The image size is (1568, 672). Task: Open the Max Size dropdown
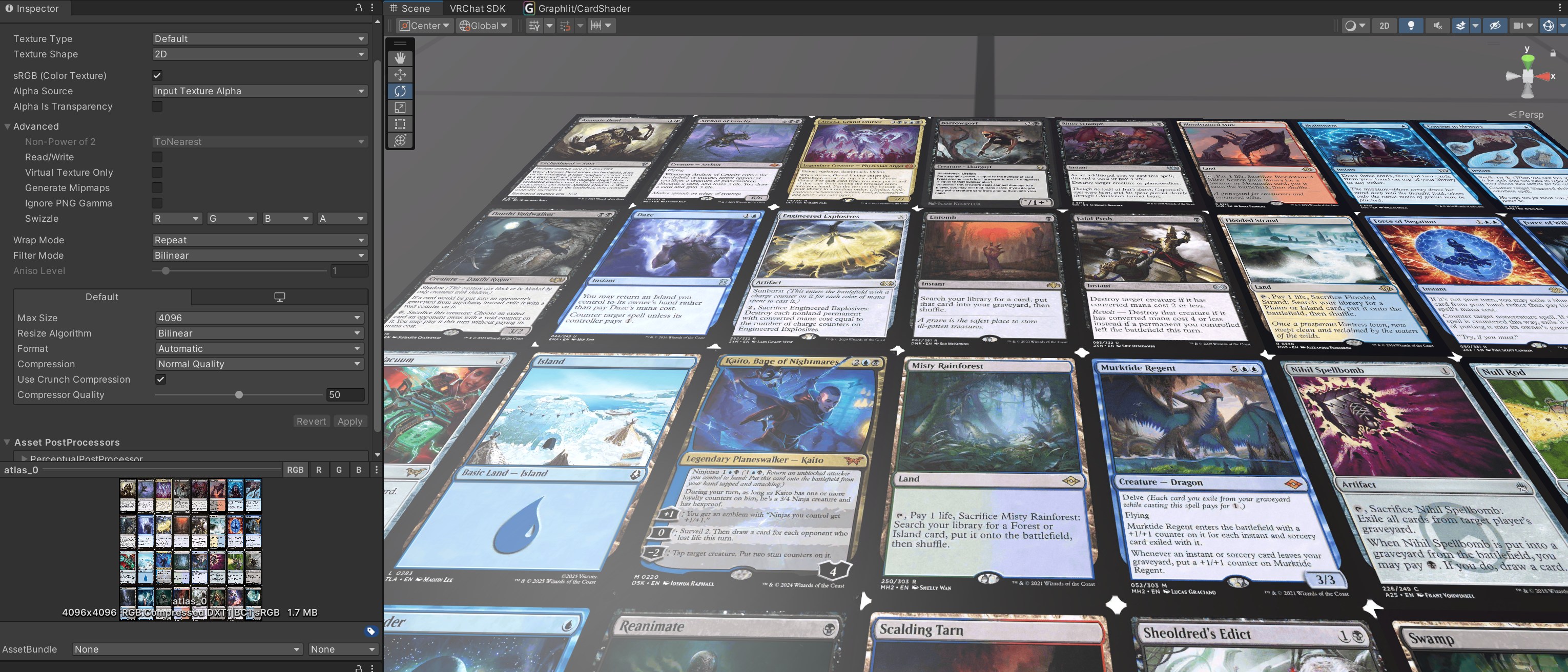click(260, 318)
